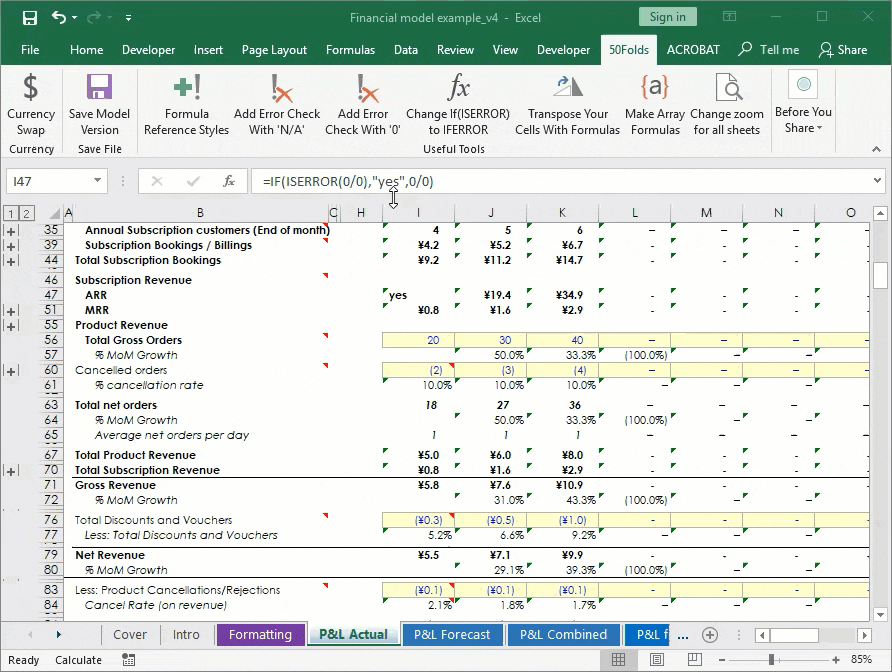Click Change zoom for all sheets icon
This screenshot has width=892, height=672.
pos(727,87)
